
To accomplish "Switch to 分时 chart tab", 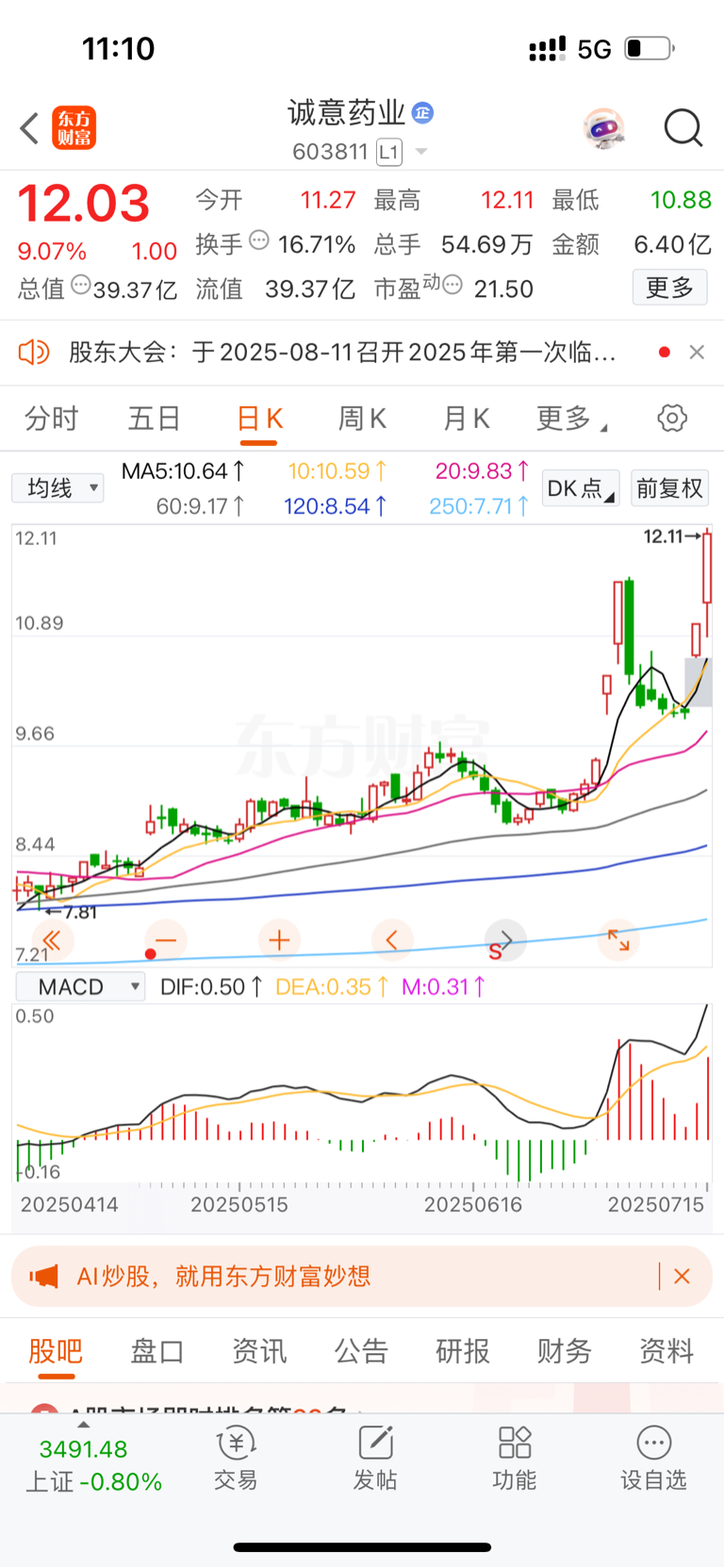I will [x=51, y=419].
